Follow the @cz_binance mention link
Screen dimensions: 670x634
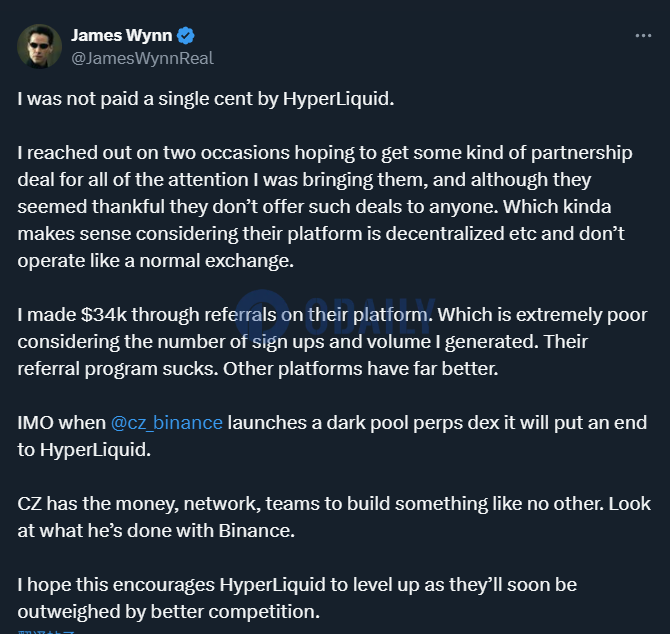tap(167, 423)
